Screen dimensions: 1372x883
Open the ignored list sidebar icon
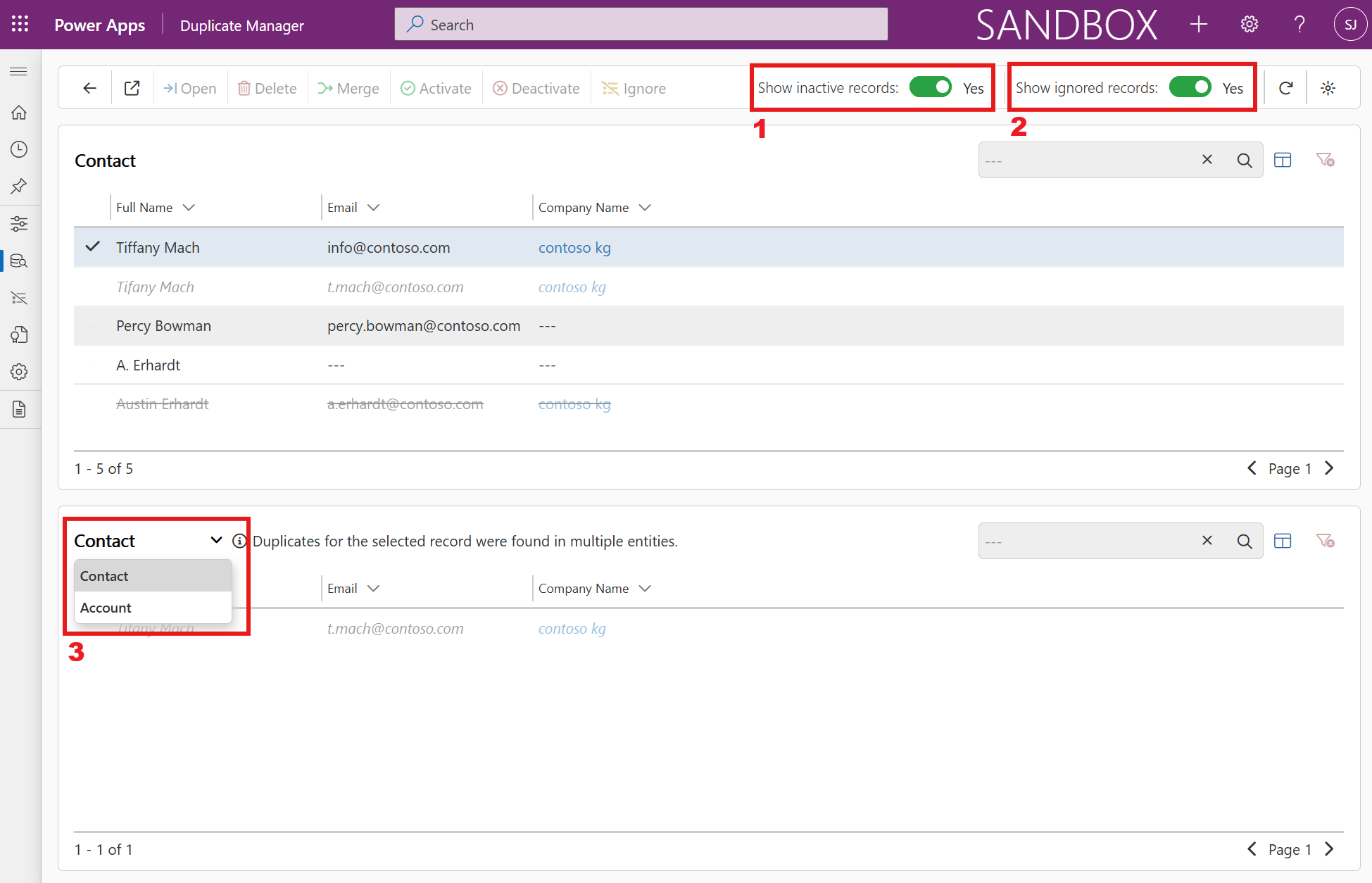coord(19,298)
